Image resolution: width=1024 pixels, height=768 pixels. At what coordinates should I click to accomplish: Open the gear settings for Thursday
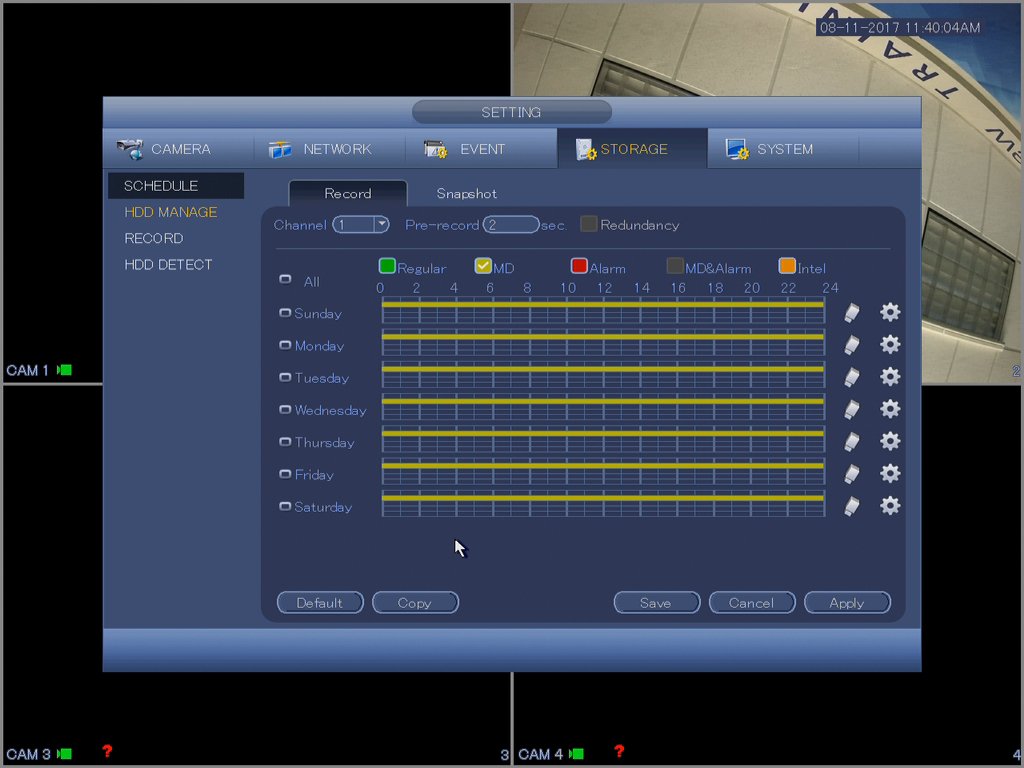pos(889,441)
